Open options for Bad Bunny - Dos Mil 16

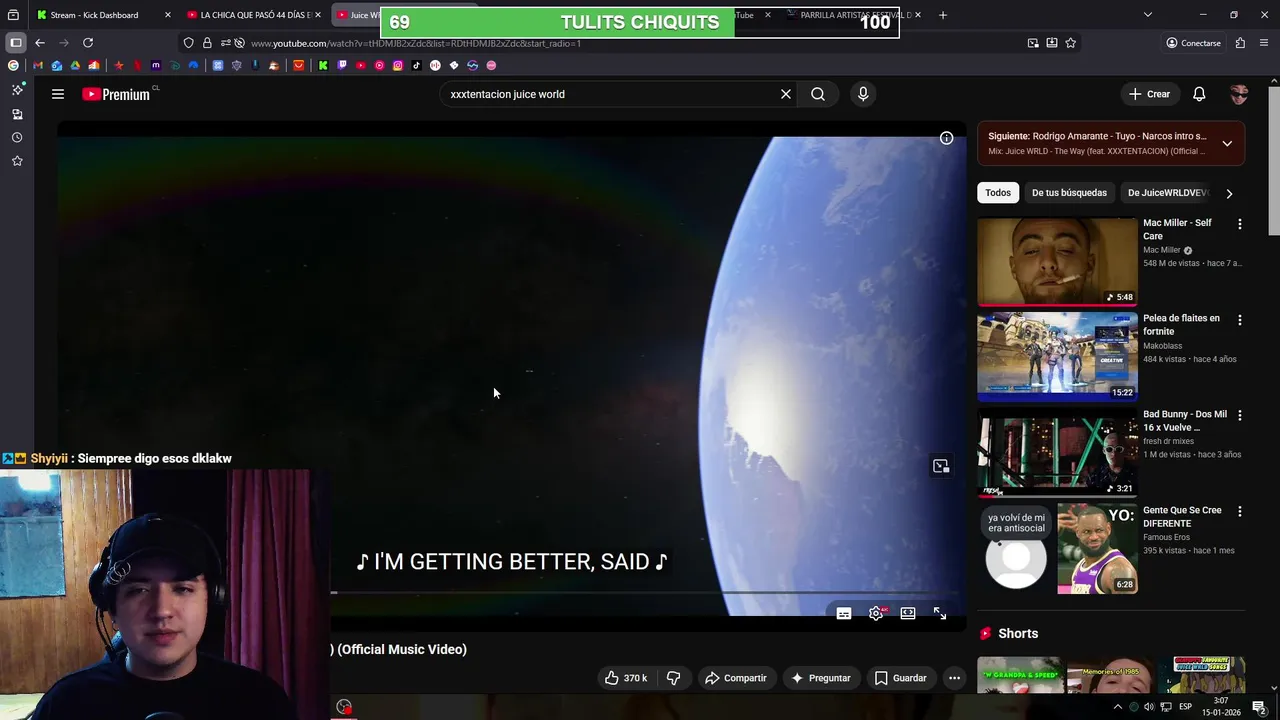point(1240,415)
